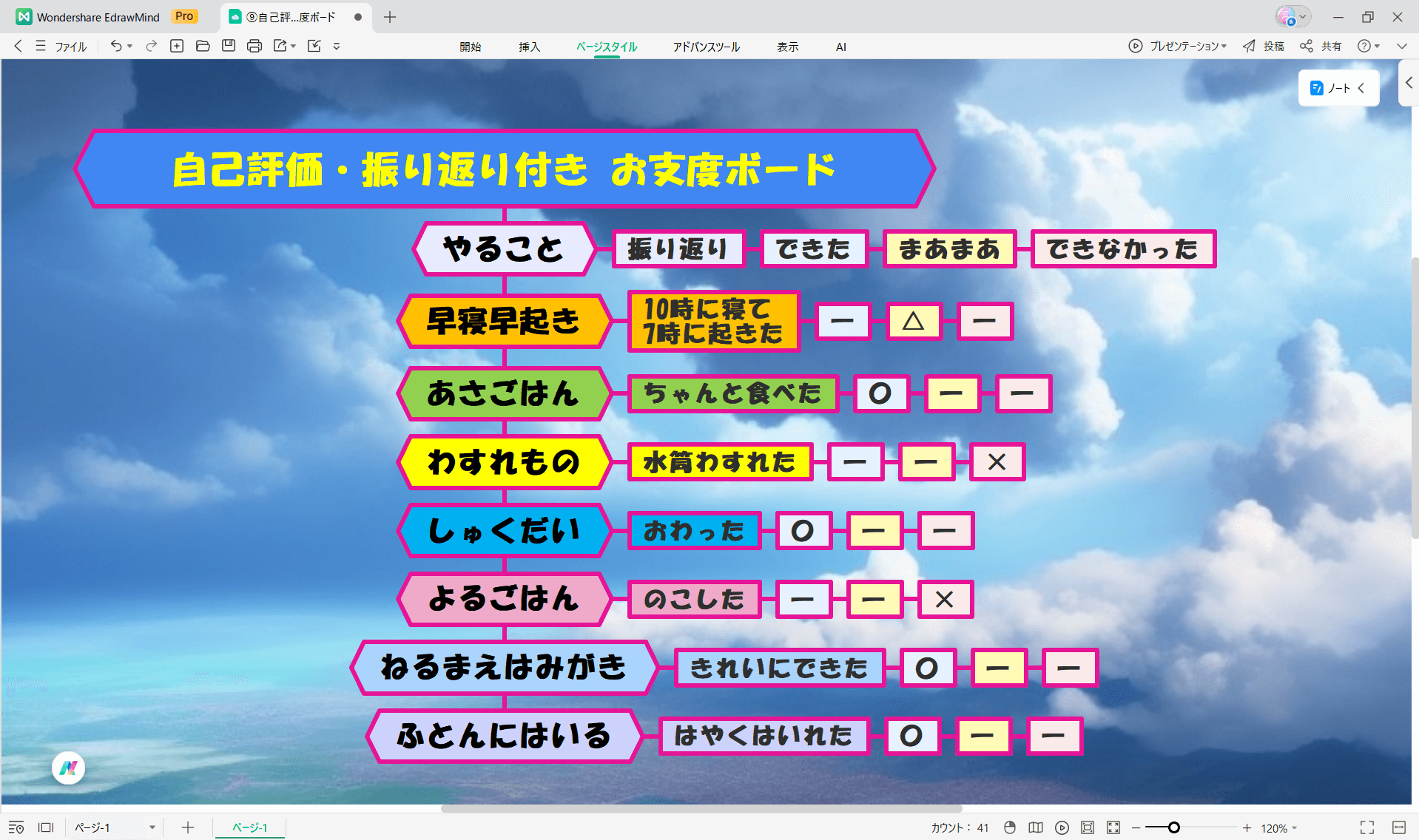Image resolution: width=1419 pixels, height=840 pixels.
Task: Create new document via the plus icon
Action: 177,46
